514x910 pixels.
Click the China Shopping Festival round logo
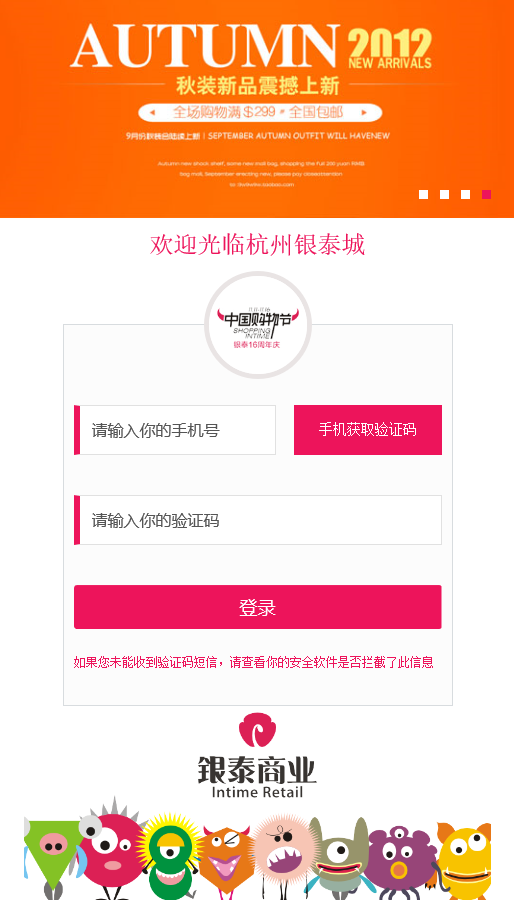(258, 325)
